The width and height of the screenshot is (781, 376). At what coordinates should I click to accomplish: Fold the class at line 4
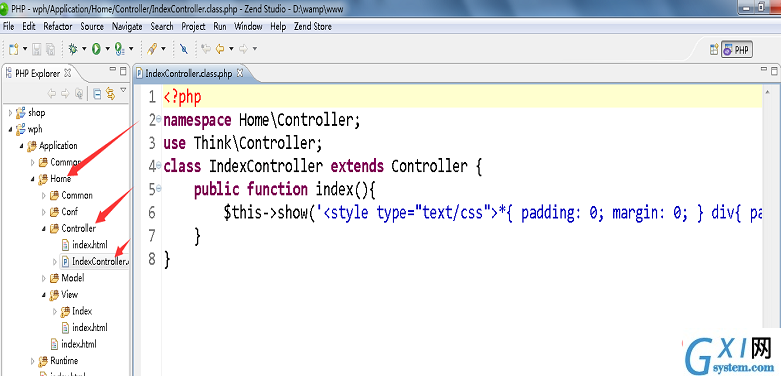[159, 165]
